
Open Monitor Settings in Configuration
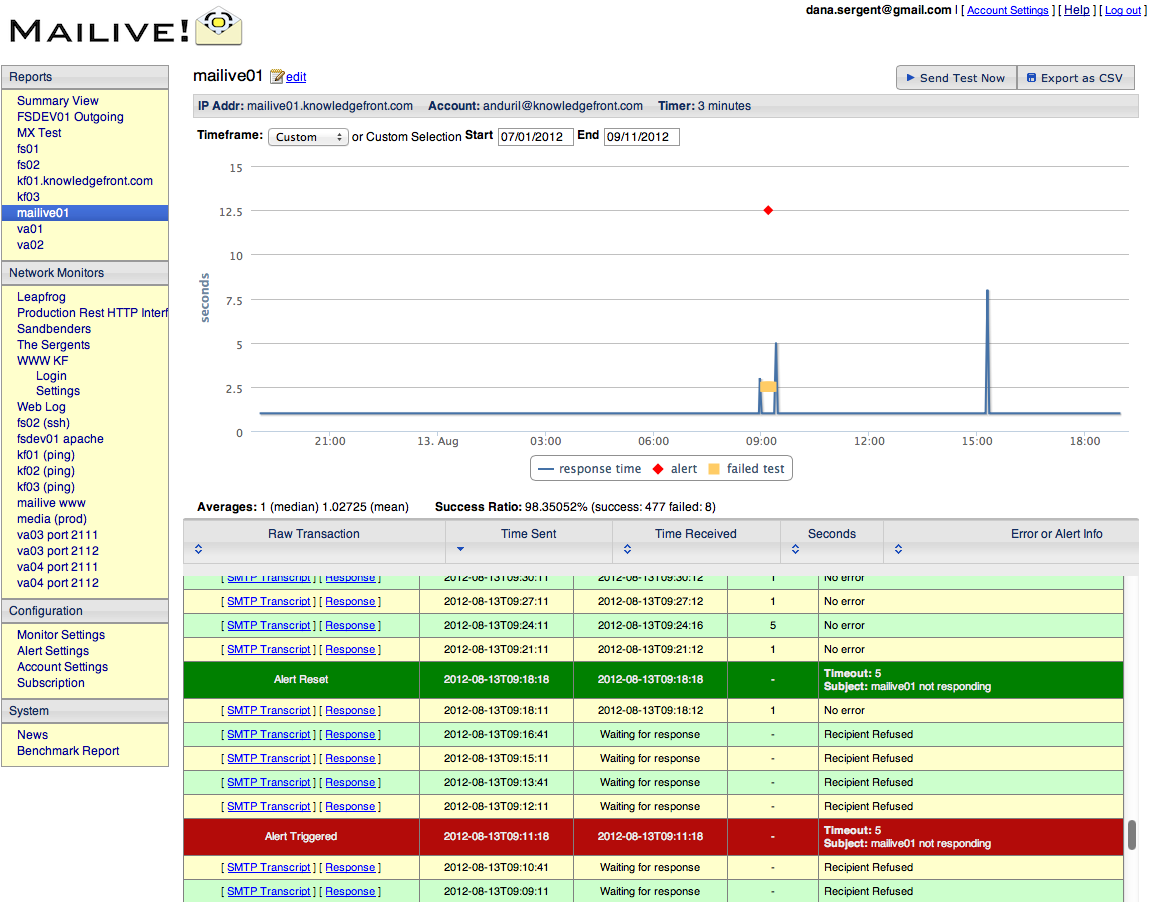61,635
